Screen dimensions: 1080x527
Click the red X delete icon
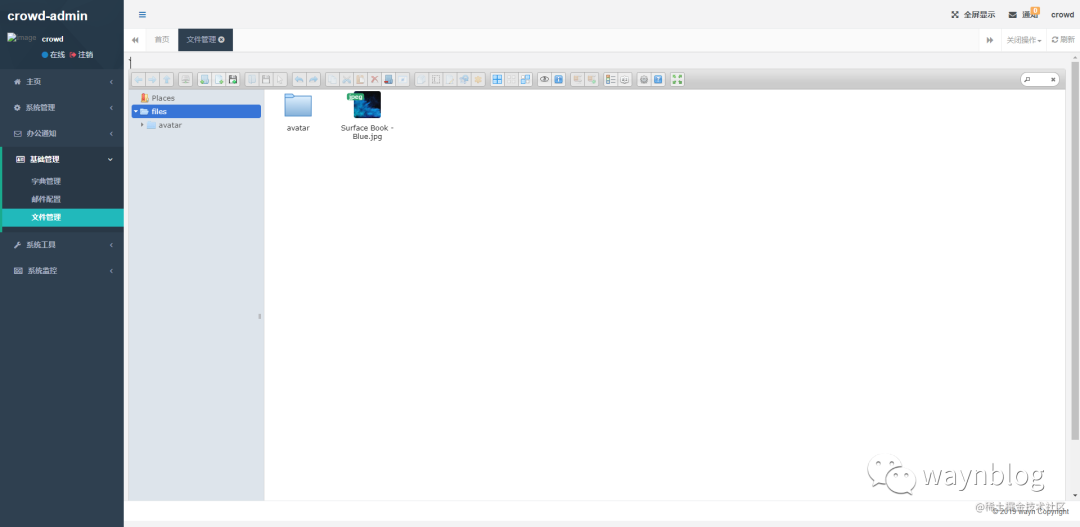point(374,79)
